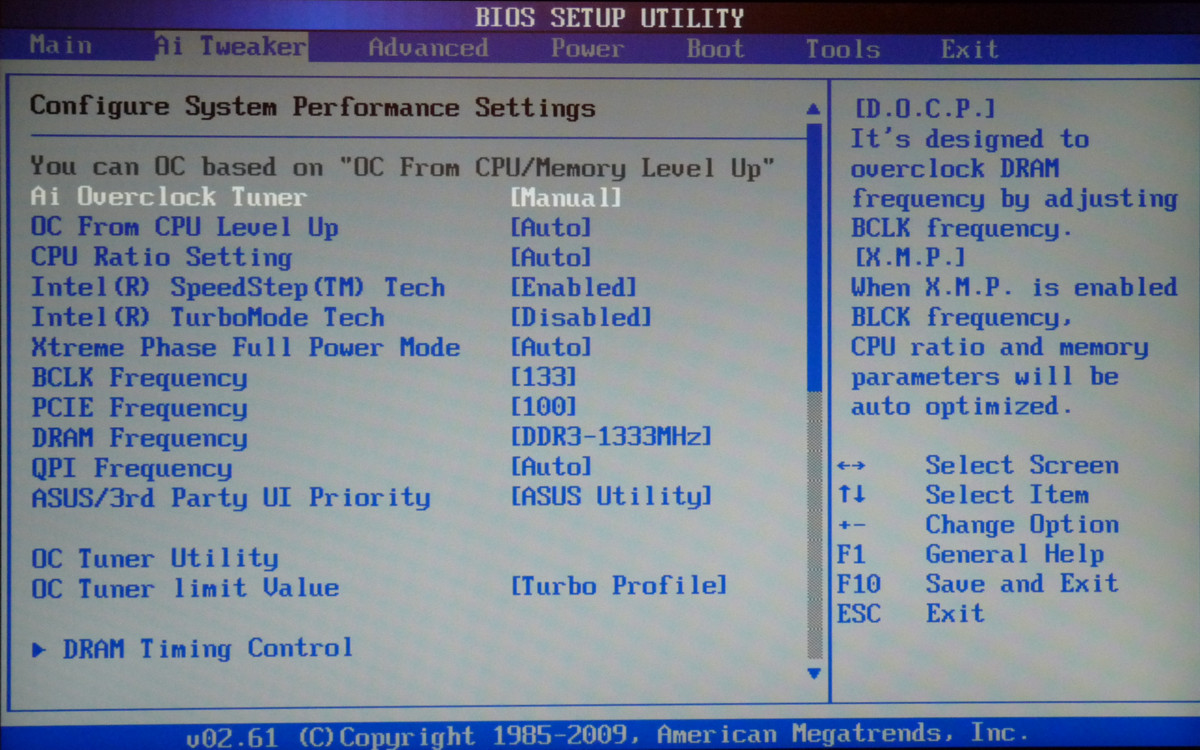Select Intel(R) TurboMode Tech label
Screen dimensions: 1200x750
[x=207, y=317]
